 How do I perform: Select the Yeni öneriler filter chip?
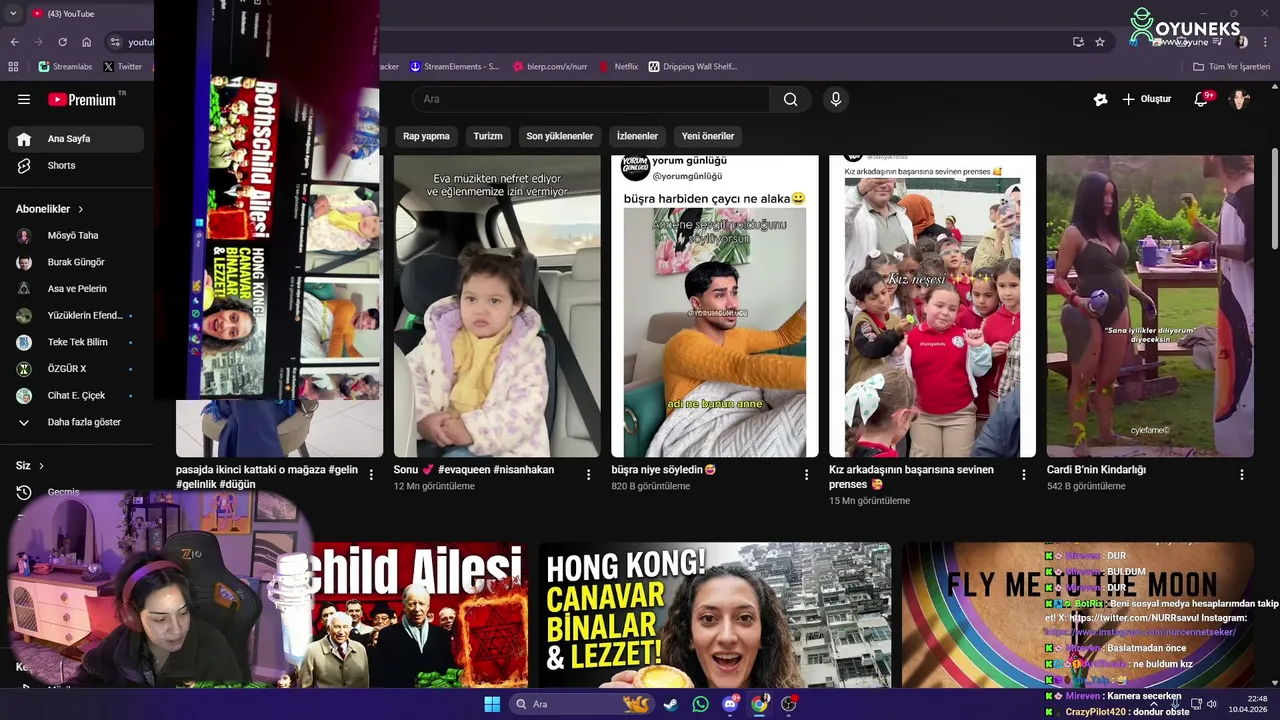708,136
